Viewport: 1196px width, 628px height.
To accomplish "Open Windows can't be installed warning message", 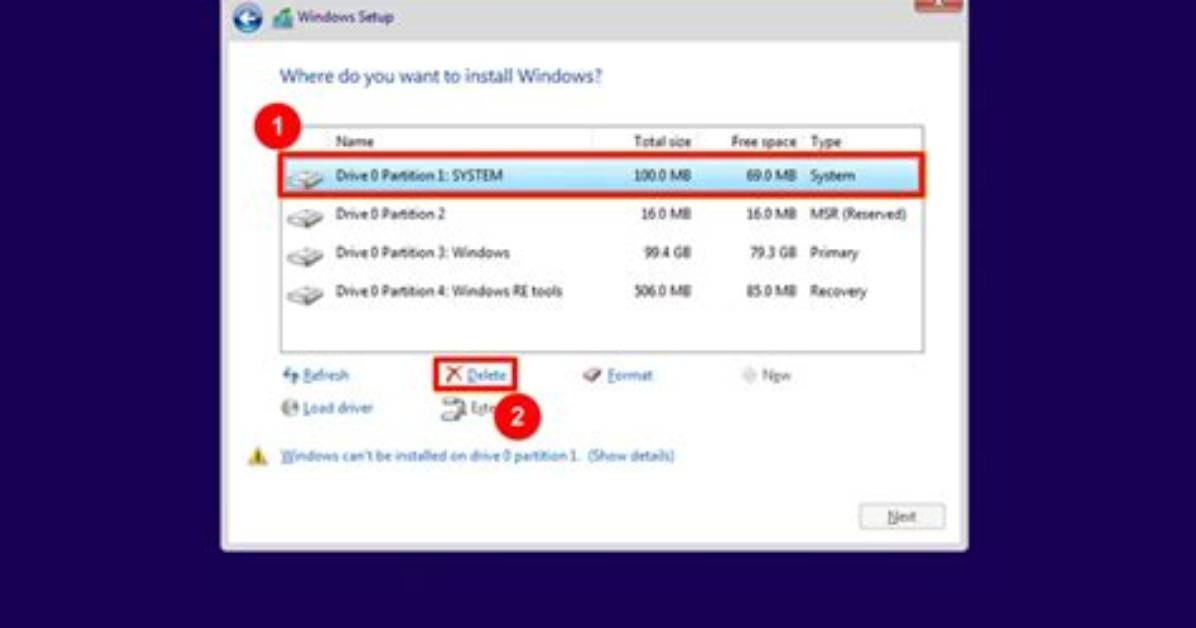I will pos(430,456).
